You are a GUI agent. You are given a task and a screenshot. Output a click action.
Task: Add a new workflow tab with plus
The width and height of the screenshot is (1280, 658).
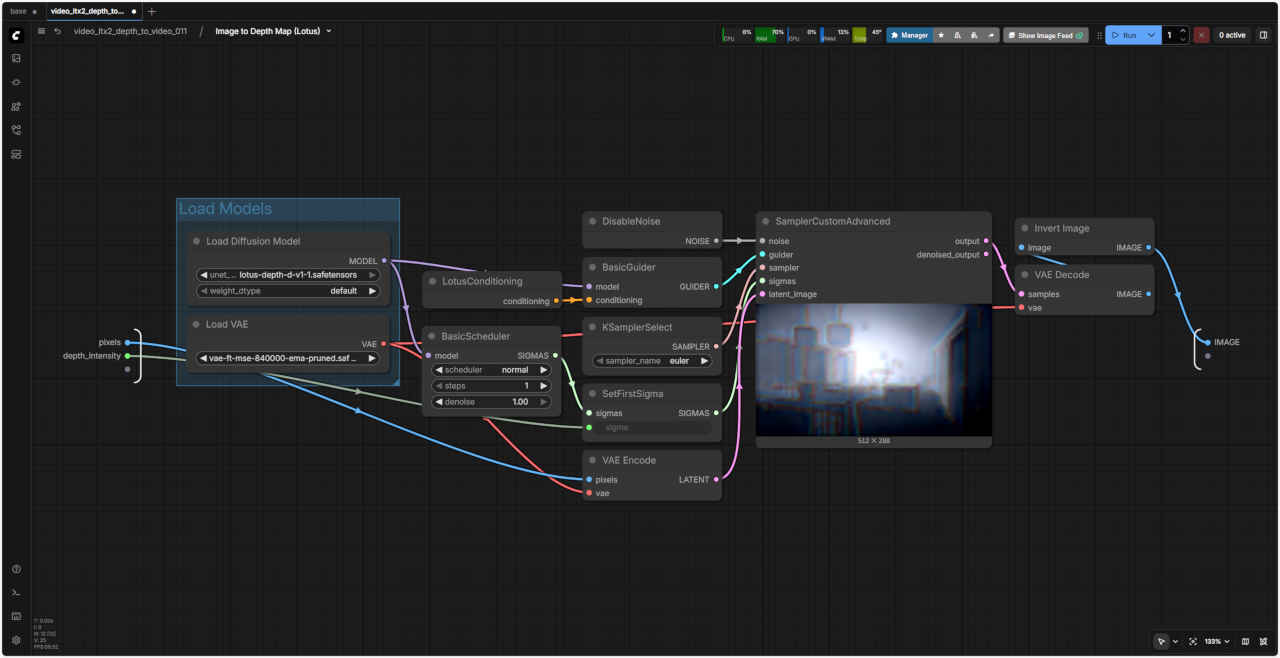point(152,11)
